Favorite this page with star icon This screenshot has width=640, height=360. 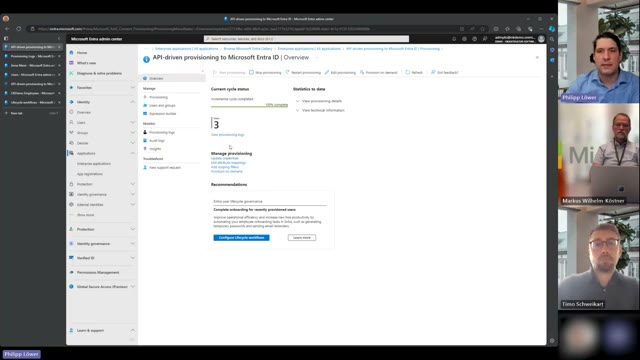point(482,29)
